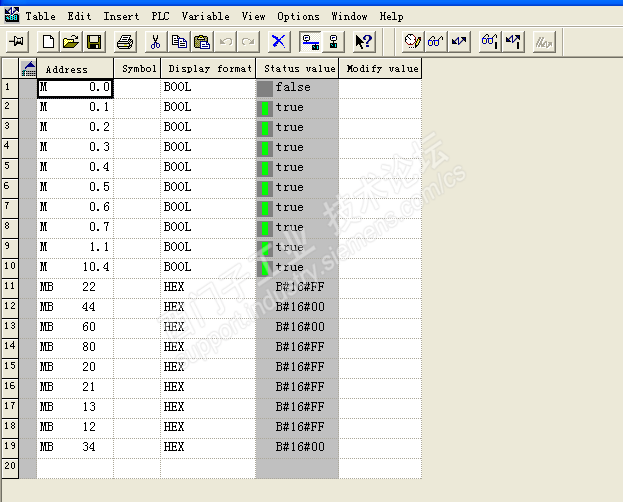Click HEX display format of MB 20
Viewport: 623px width, 502px height.
tap(174, 367)
